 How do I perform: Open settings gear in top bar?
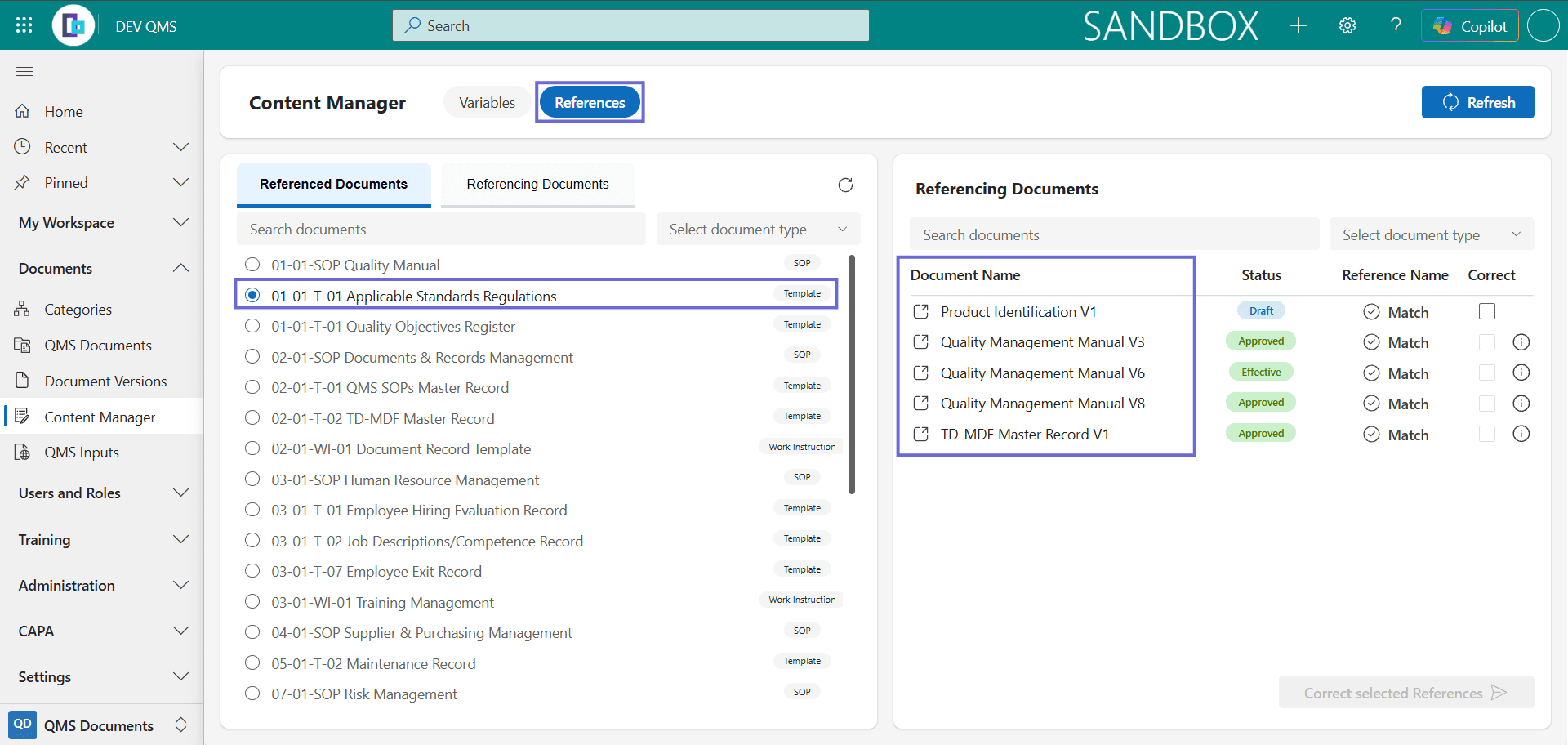pos(1347,25)
